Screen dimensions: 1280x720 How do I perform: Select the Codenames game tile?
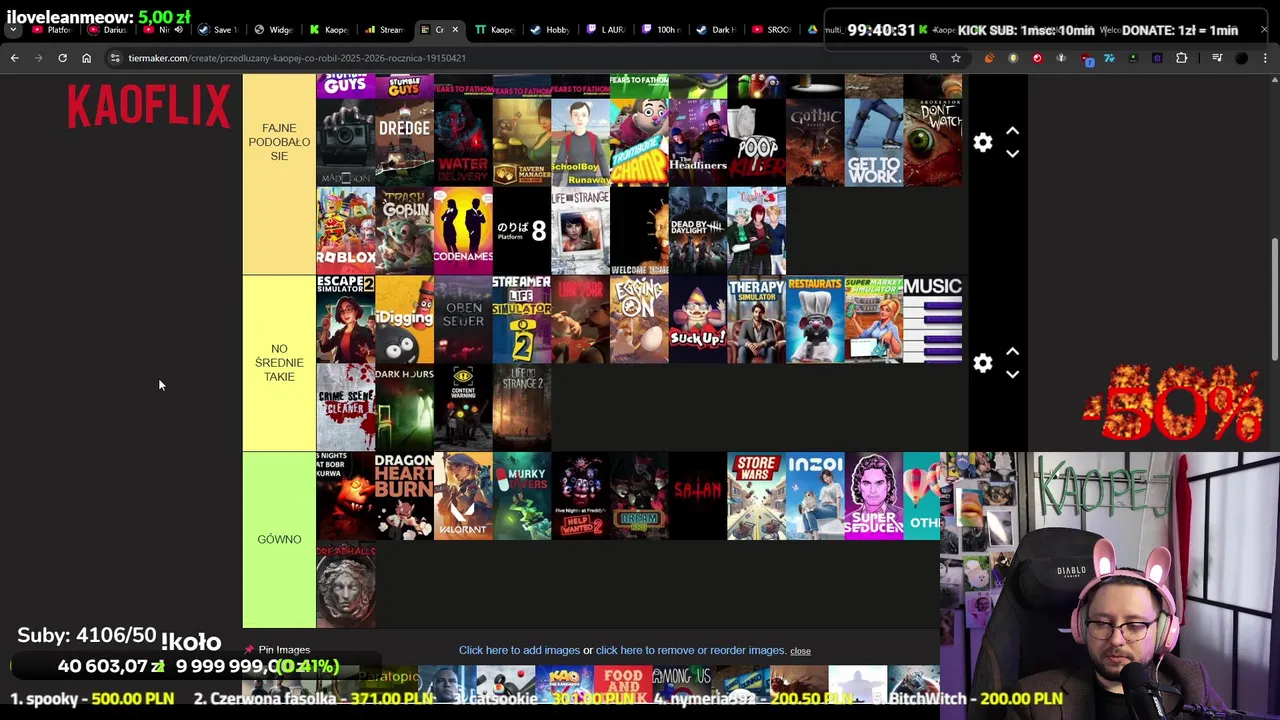pos(463,230)
